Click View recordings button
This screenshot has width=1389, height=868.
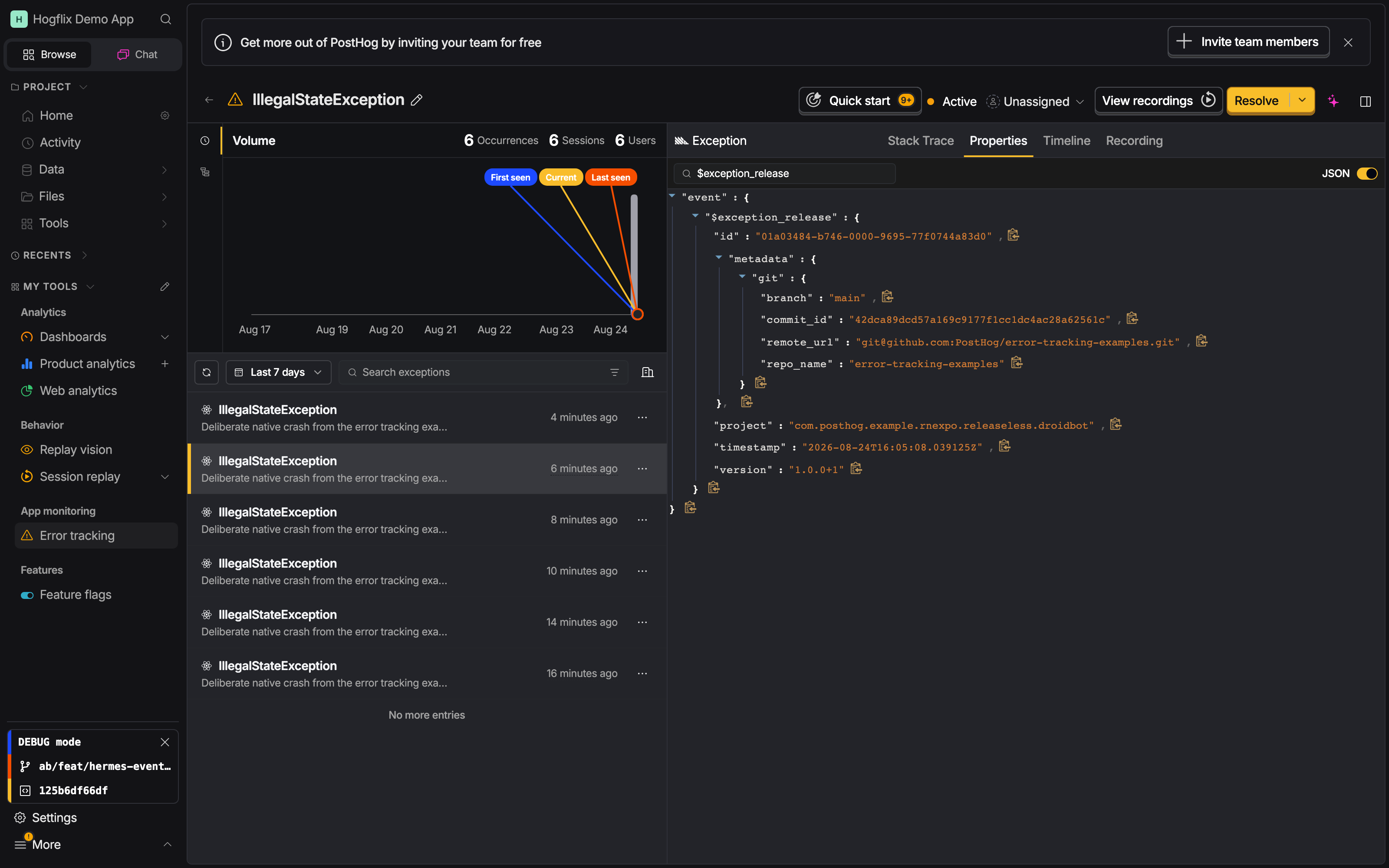pos(1158,100)
